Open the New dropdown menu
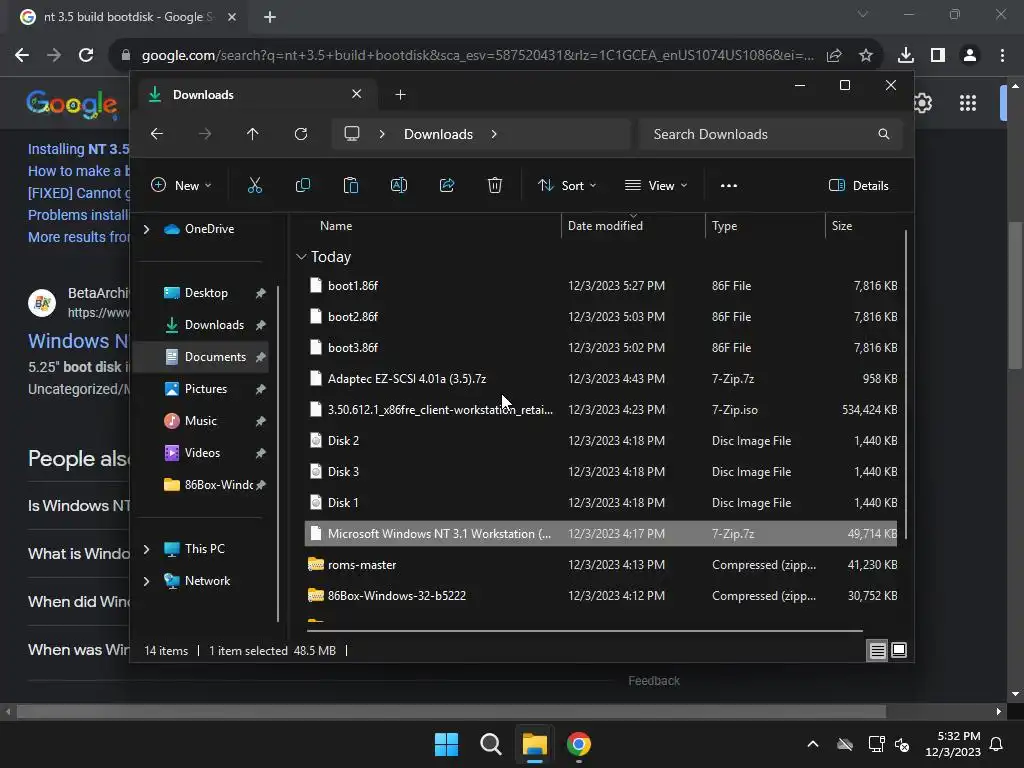 [x=181, y=185]
